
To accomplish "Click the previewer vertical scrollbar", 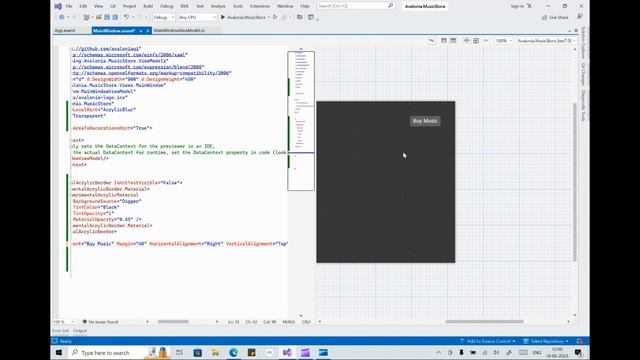I will 575,181.
